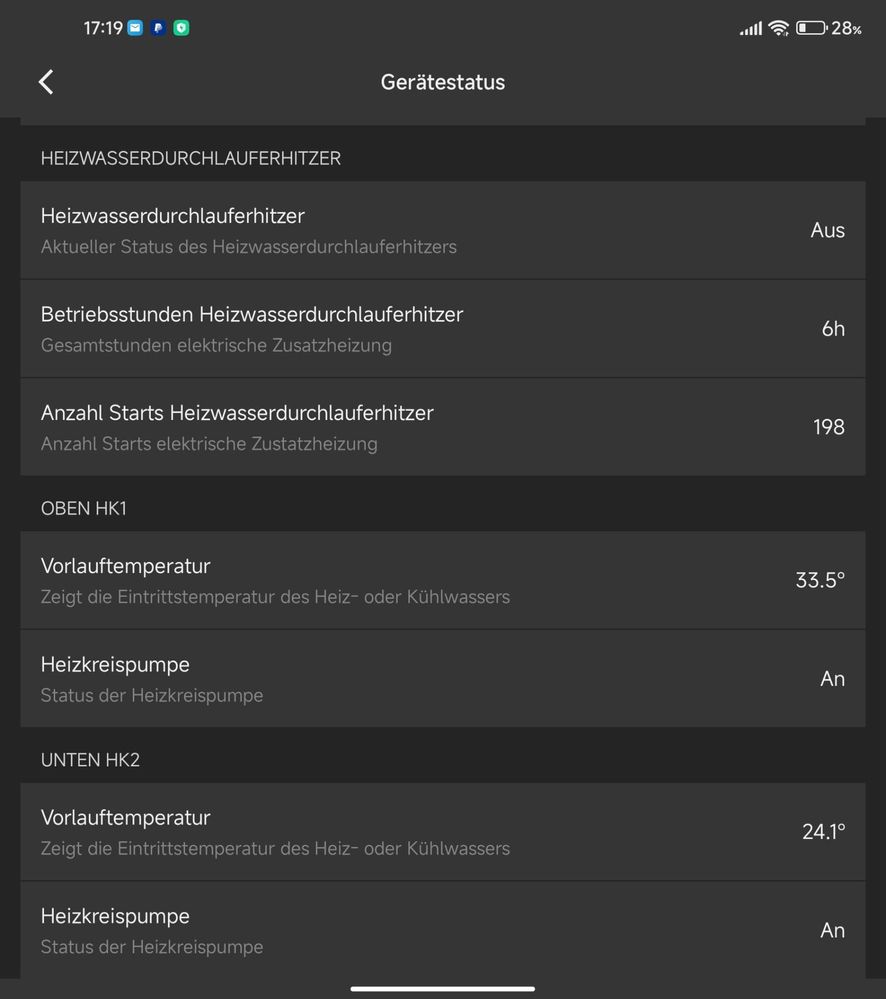Tap the HEIZWASSERDURCHLAUFERHITZER section header
Viewport: 886px width, 999px height.
191,158
